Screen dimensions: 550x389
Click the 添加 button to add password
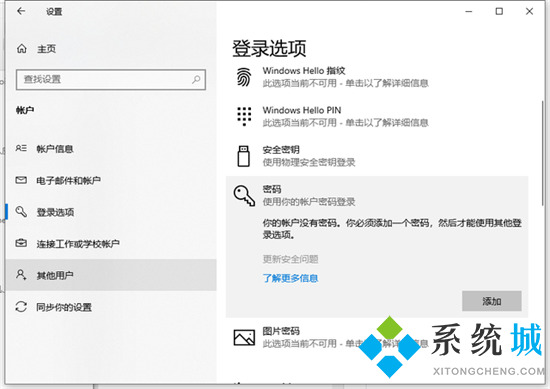coord(491,301)
